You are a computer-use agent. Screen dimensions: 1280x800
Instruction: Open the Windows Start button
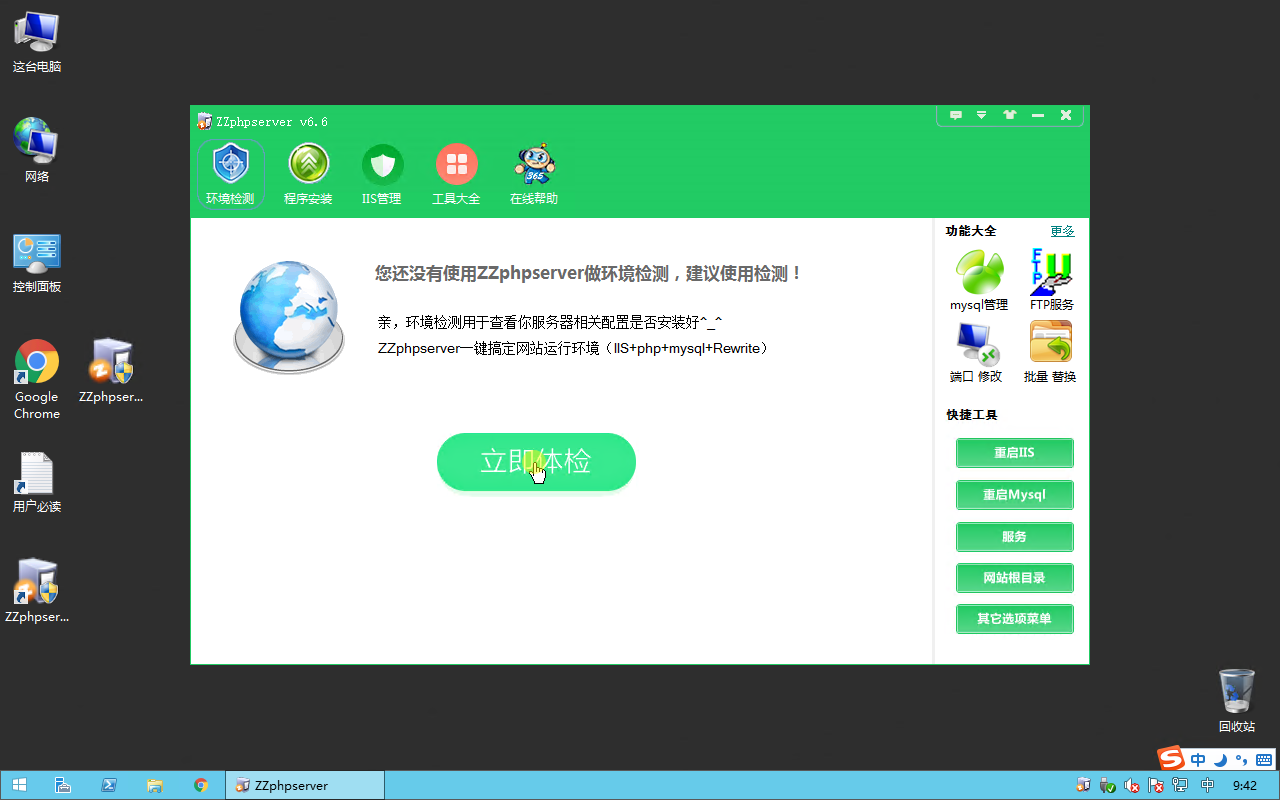tap(19, 785)
